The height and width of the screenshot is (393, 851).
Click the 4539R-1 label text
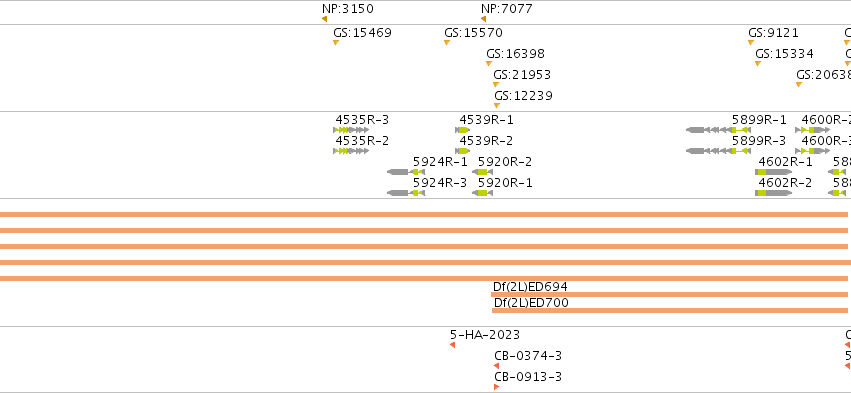486,120
